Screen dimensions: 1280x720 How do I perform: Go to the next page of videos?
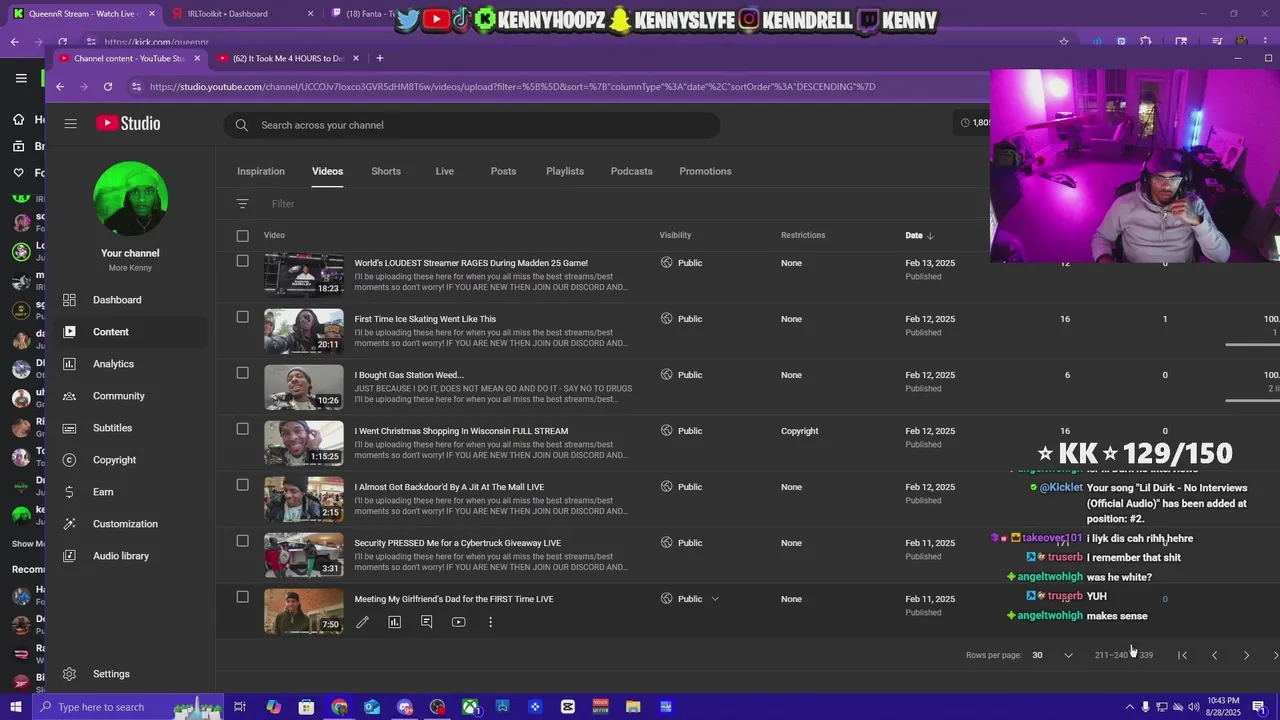point(1246,655)
